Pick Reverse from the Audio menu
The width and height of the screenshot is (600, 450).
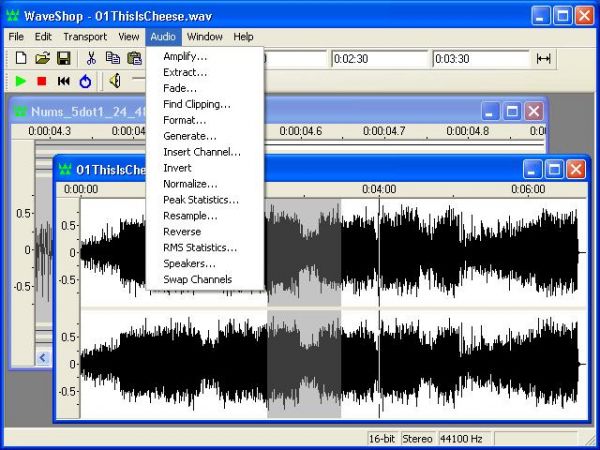coord(182,232)
